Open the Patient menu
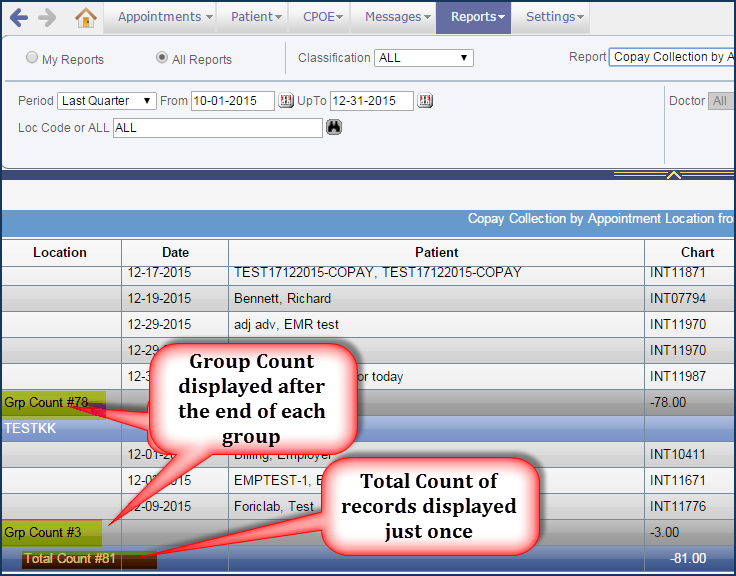 253,17
